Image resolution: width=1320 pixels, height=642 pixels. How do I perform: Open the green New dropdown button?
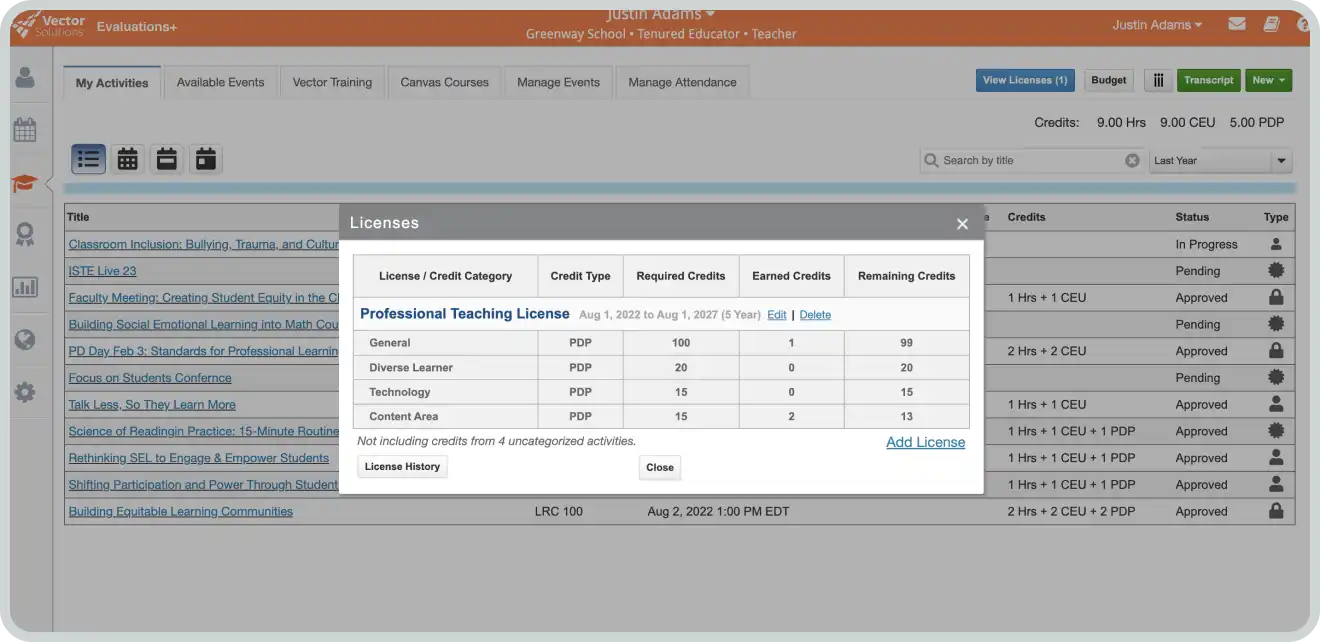[1268, 81]
